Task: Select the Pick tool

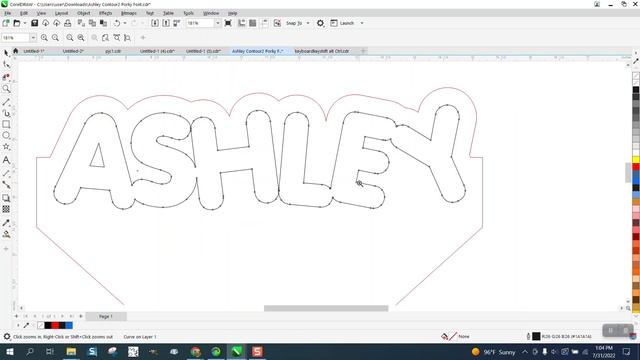Action: (6, 53)
